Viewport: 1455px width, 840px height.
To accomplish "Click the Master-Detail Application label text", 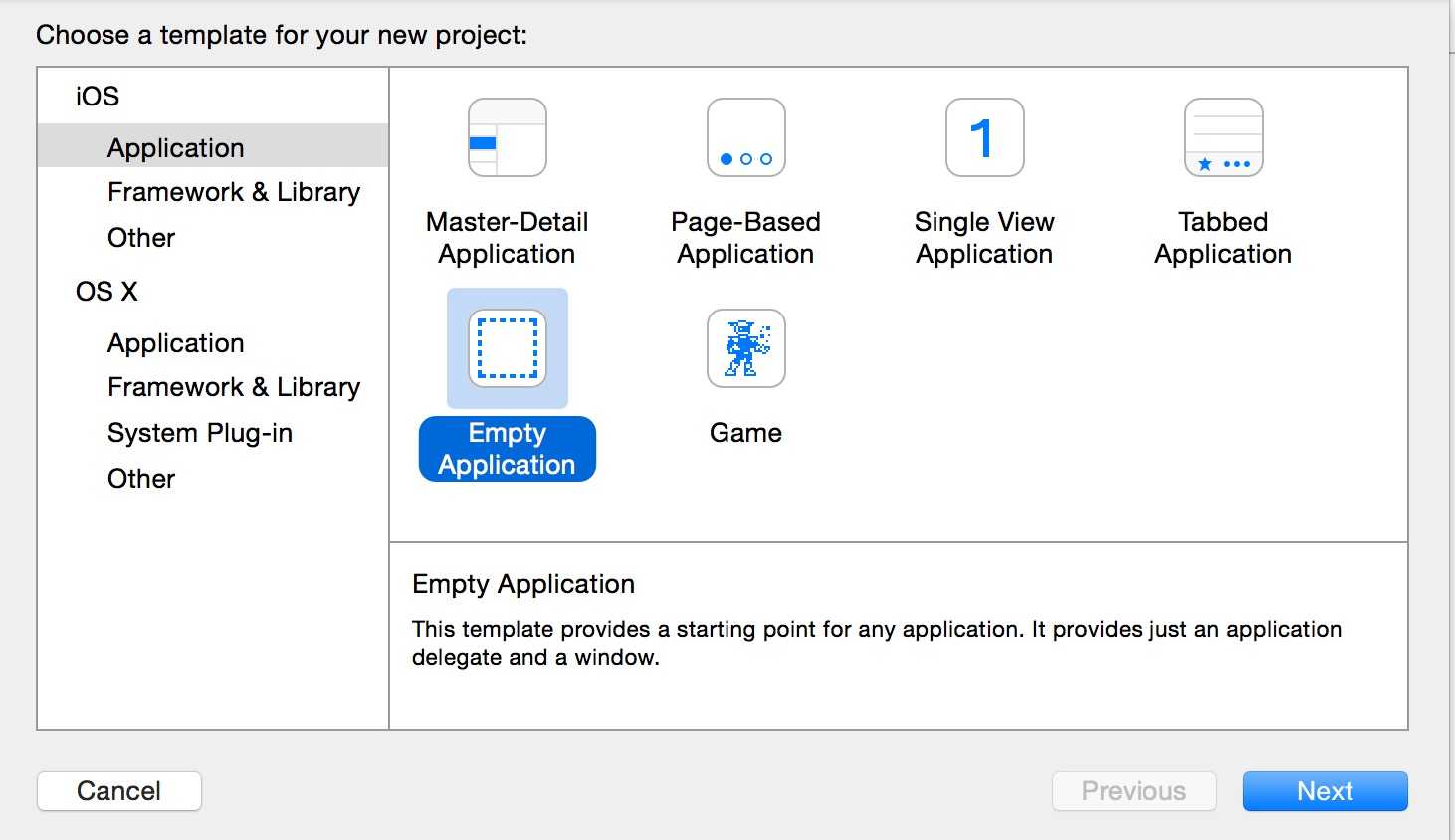I will pos(508,238).
